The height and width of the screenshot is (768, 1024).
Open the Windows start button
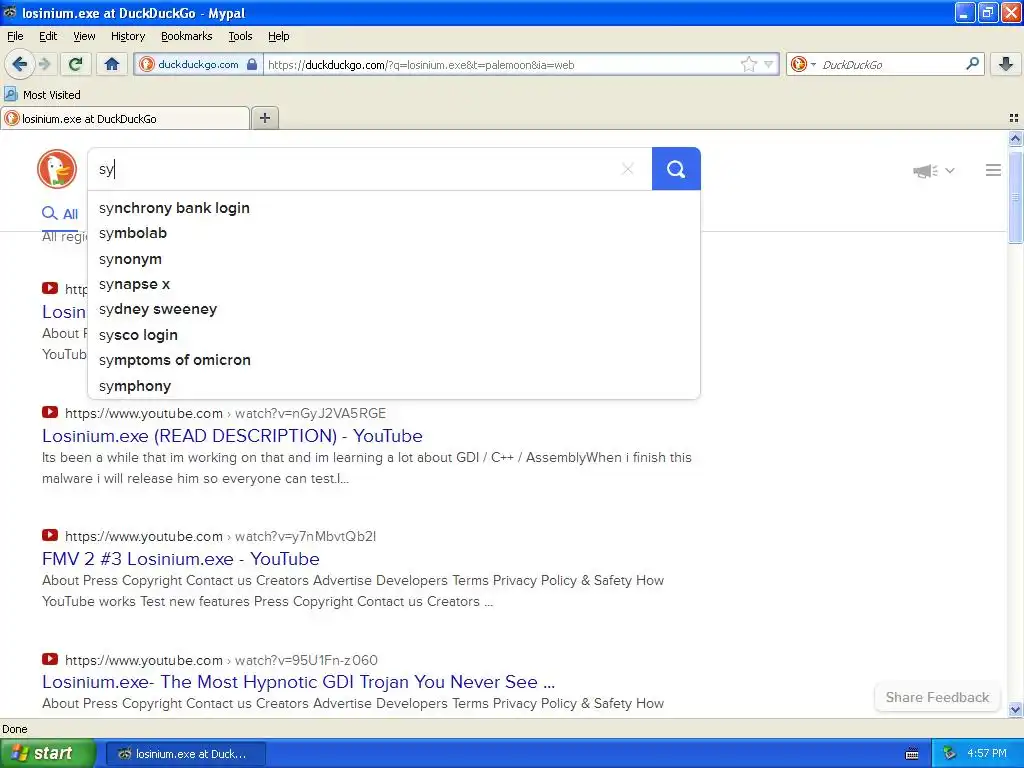[x=47, y=754]
